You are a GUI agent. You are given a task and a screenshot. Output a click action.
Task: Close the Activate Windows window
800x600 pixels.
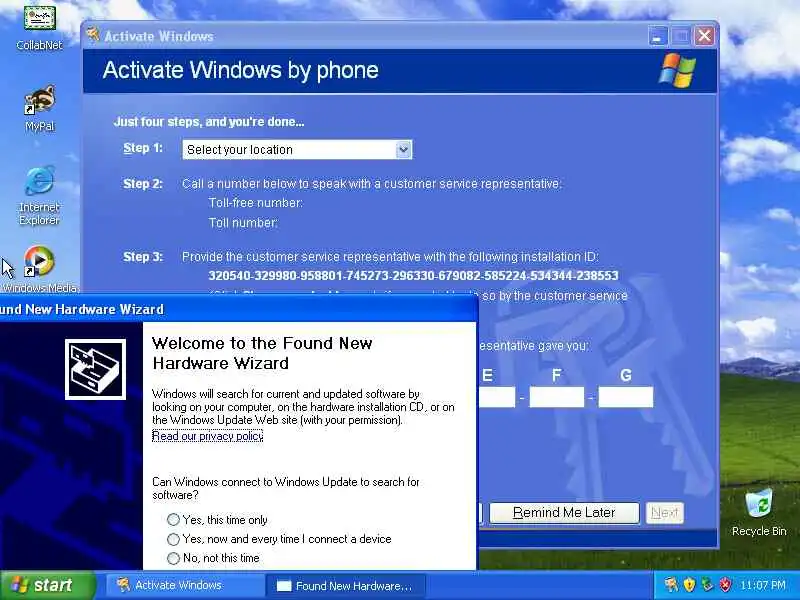705,36
